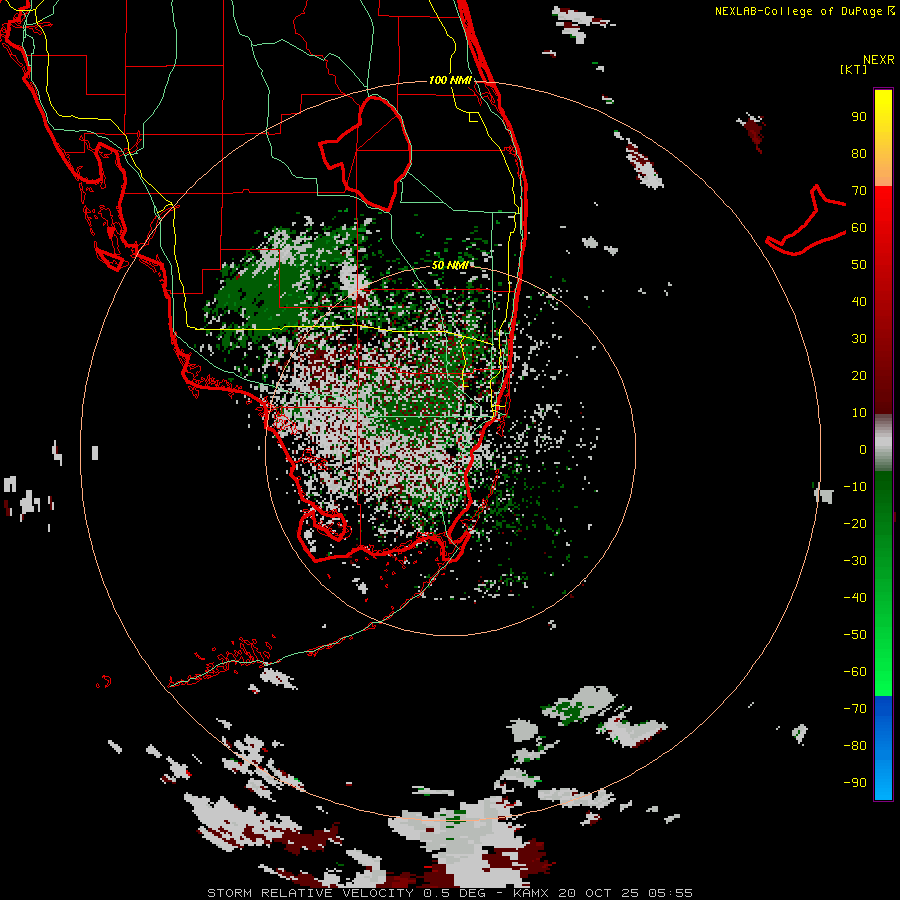This screenshot has width=900, height=900.
Task: Click the STORM RELATIVE VELOCITY product title
Action: (x=310, y=893)
